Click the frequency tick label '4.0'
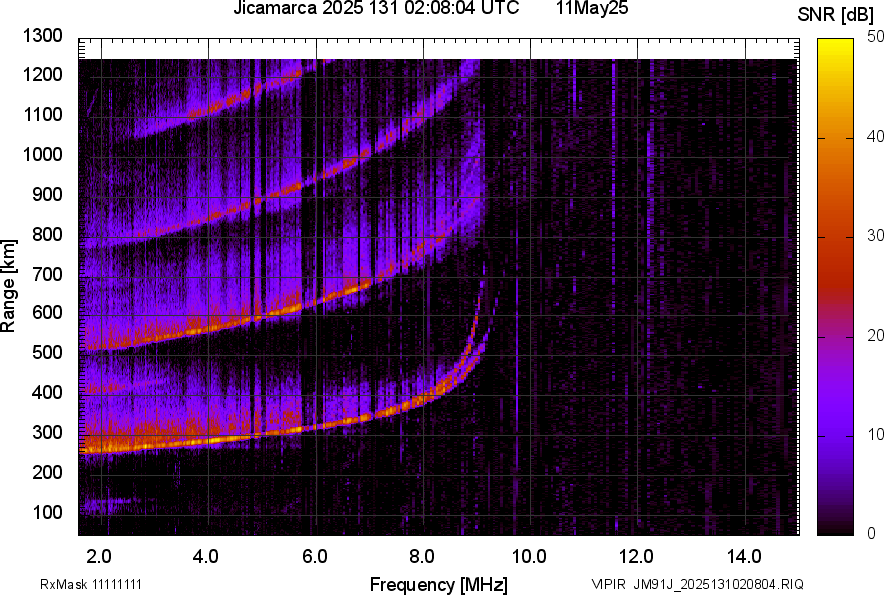Viewport: 884px width, 595px height. [206, 557]
